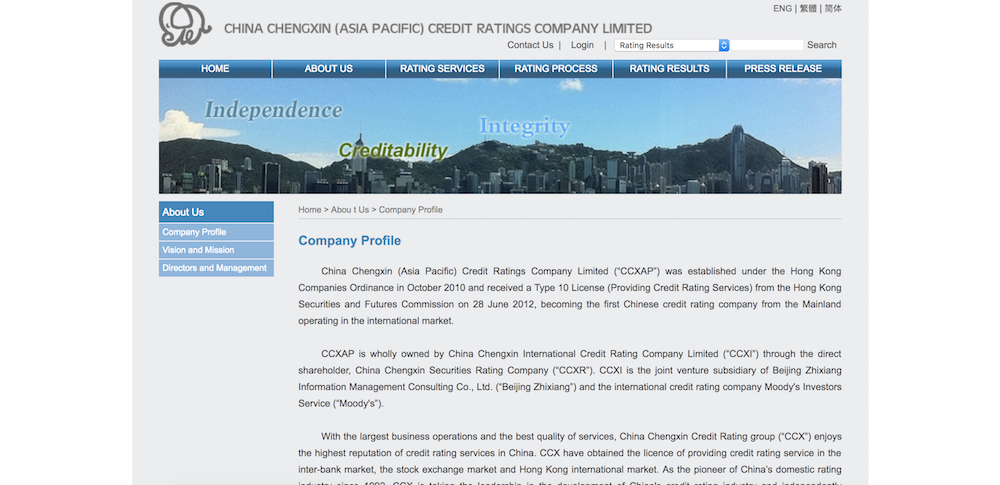This screenshot has height=485, width=1000.
Task: Switch language to Traditional Chinese 繁體
Action: click(808, 9)
